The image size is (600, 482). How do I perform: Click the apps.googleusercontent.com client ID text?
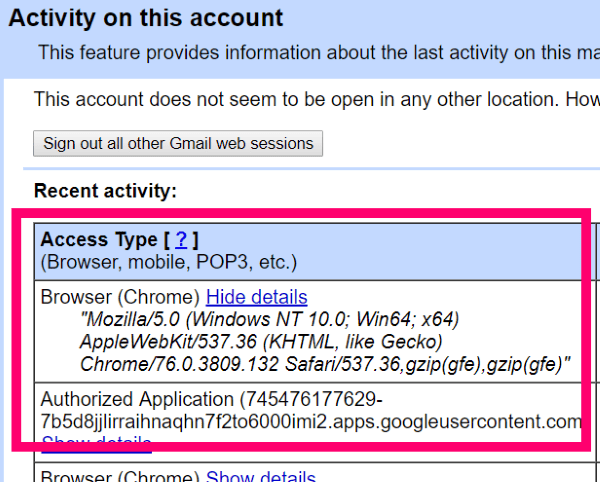click(x=311, y=422)
